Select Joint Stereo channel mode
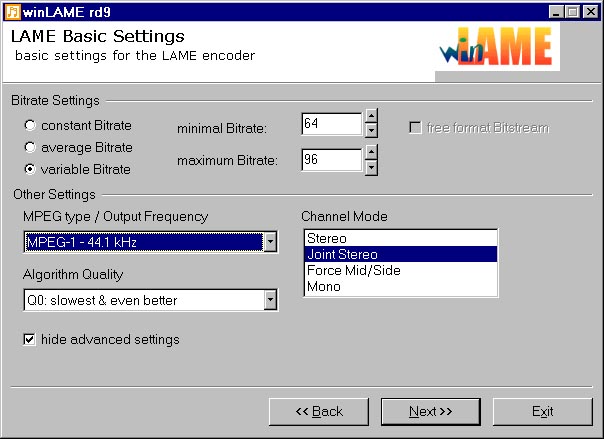Screen dimensions: 604x439 click(x=401, y=254)
